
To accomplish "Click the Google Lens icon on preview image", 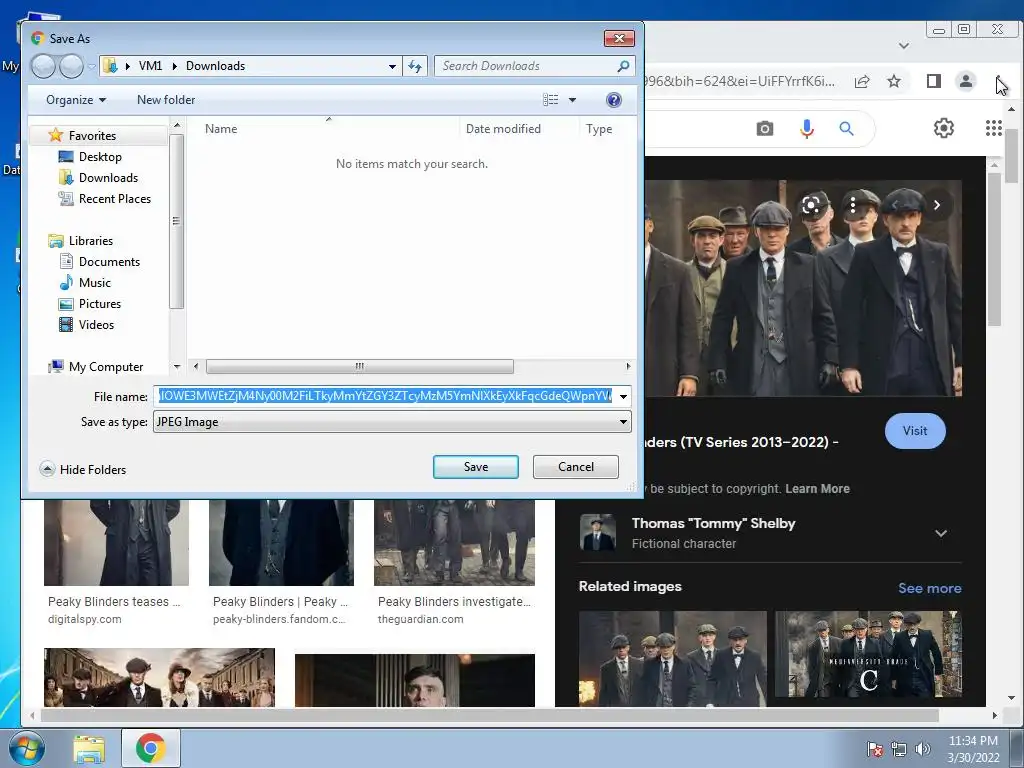I will 811,206.
